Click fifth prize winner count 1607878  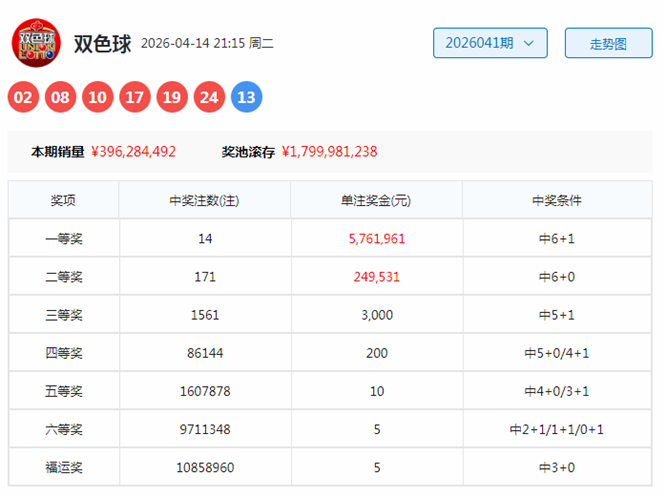205,391
